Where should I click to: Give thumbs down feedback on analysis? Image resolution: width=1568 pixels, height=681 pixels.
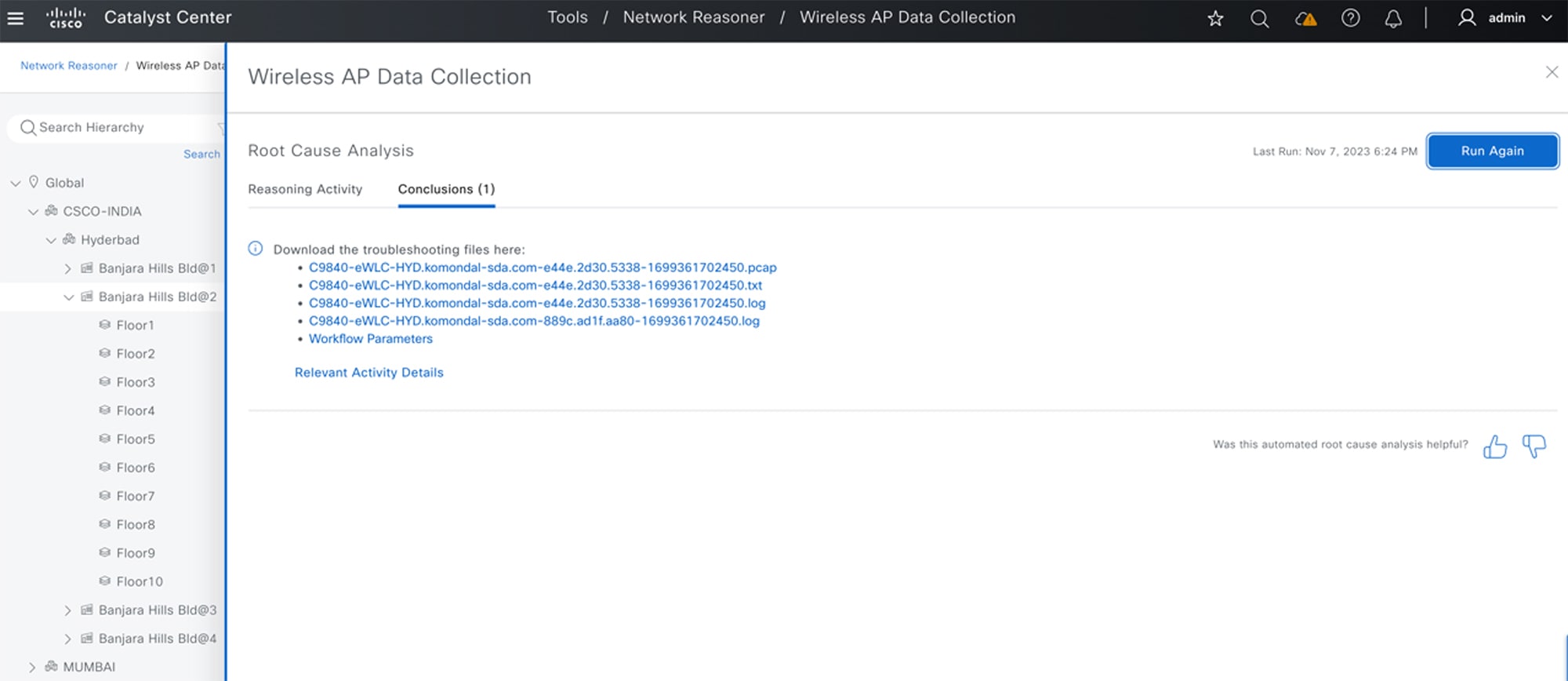tap(1534, 446)
